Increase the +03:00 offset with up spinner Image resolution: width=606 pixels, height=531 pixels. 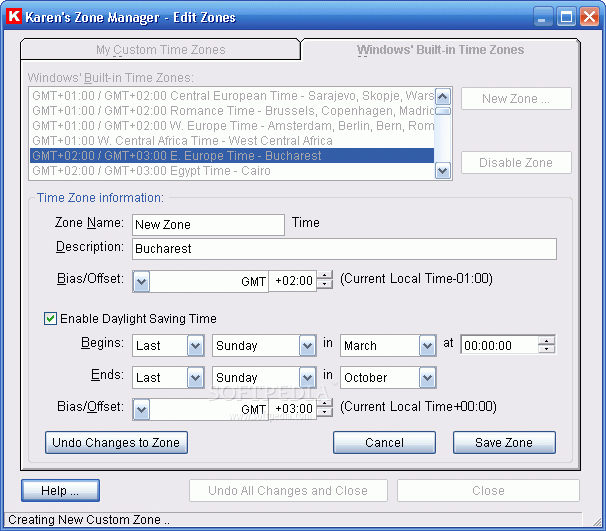(x=325, y=404)
